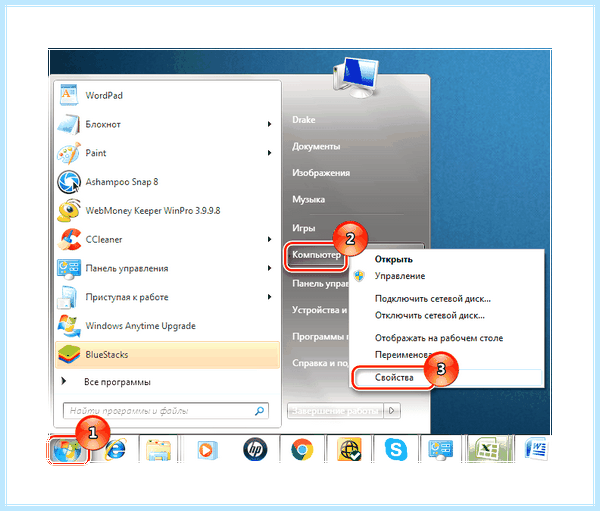600x511 pixels.
Task: Open Документы in the right pane
Action: point(316,146)
